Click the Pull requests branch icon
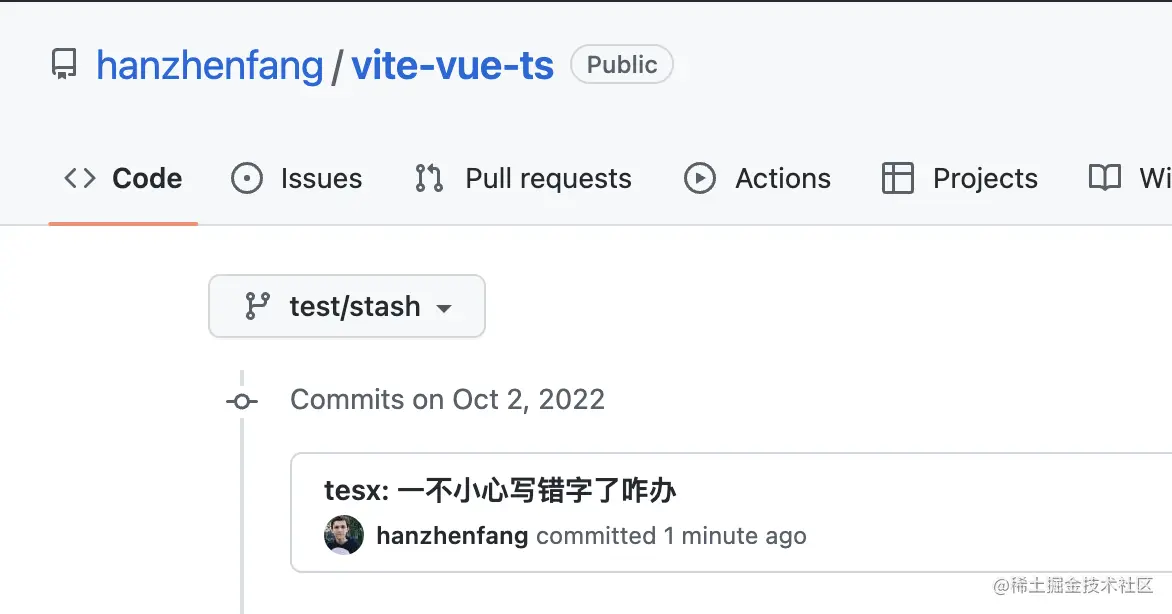This screenshot has height=614, width=1172. click(429, 179)
